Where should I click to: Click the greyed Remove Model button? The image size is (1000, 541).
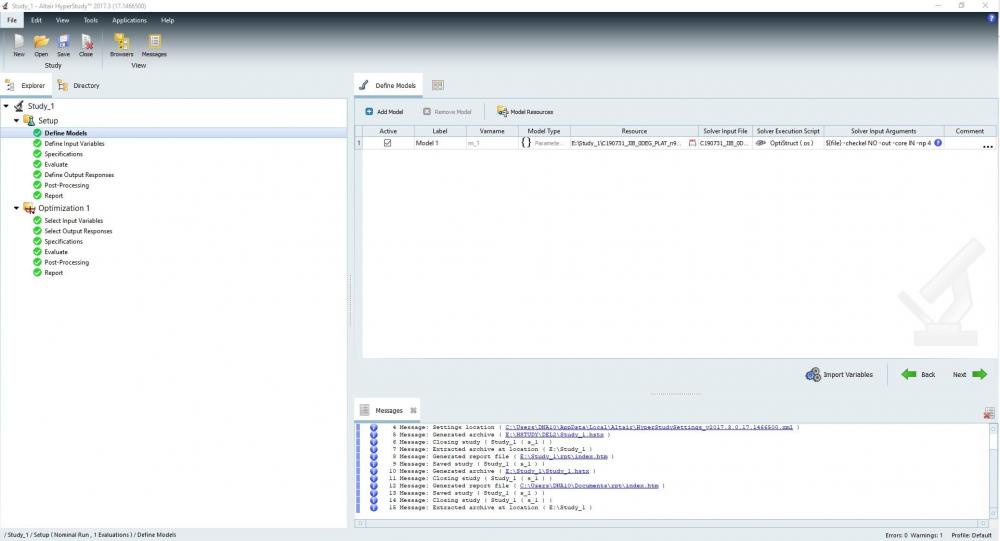click(x=446, y=112)
